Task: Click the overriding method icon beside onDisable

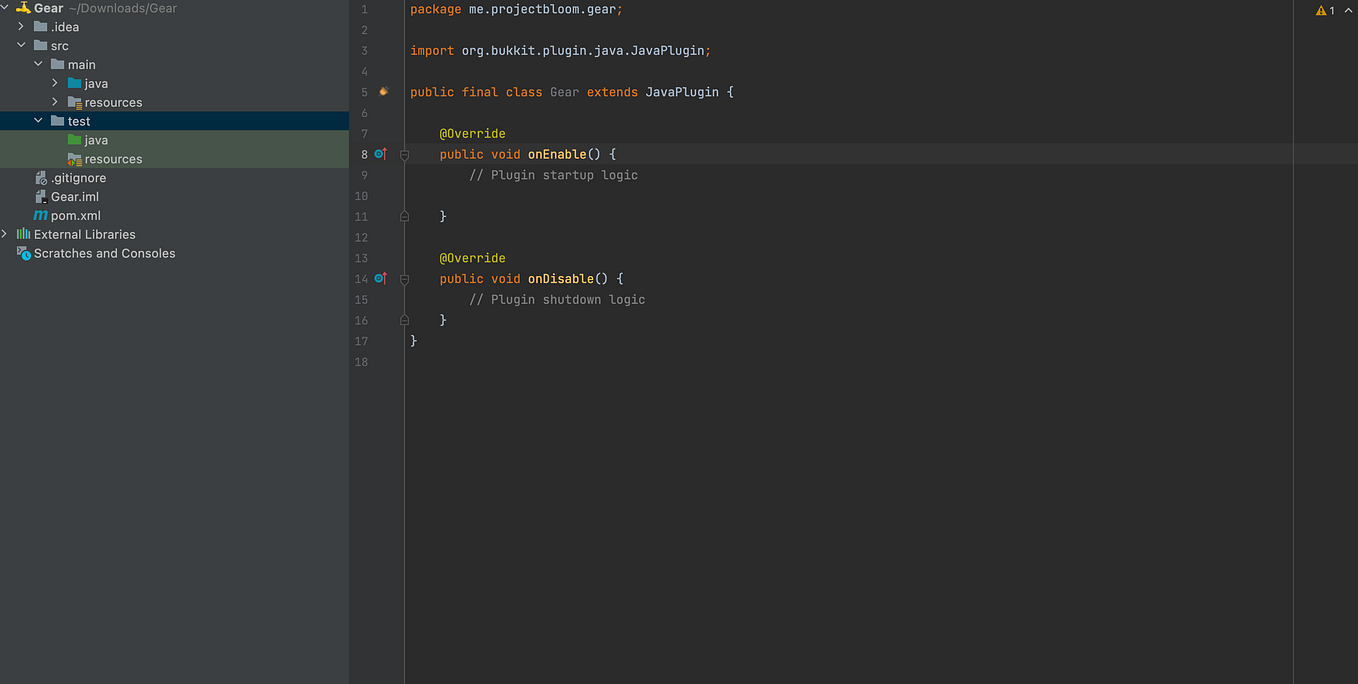Action: pyautogui.click(x=380, y=278)
